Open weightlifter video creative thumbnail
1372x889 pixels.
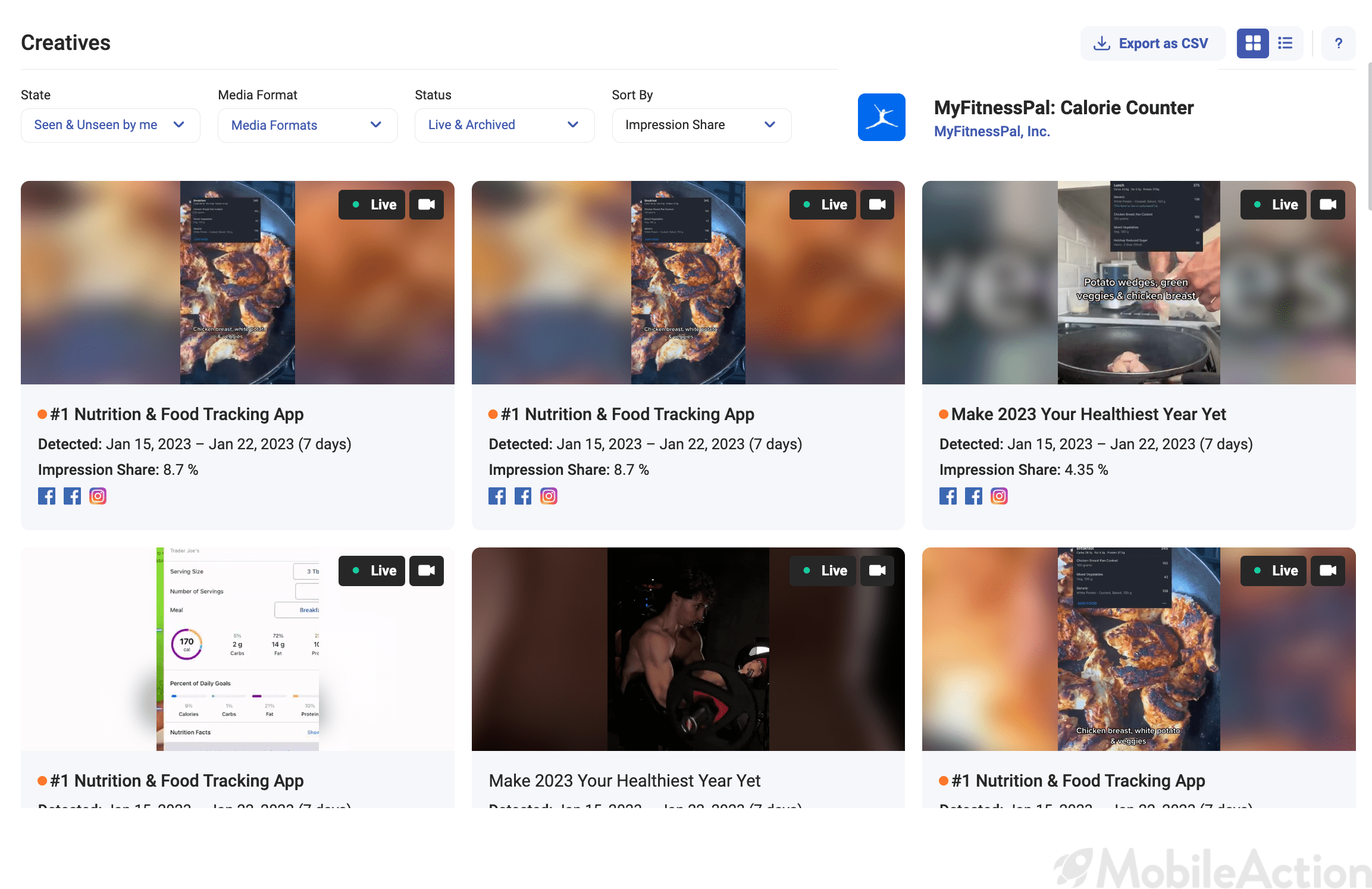(x=688, y=649)
